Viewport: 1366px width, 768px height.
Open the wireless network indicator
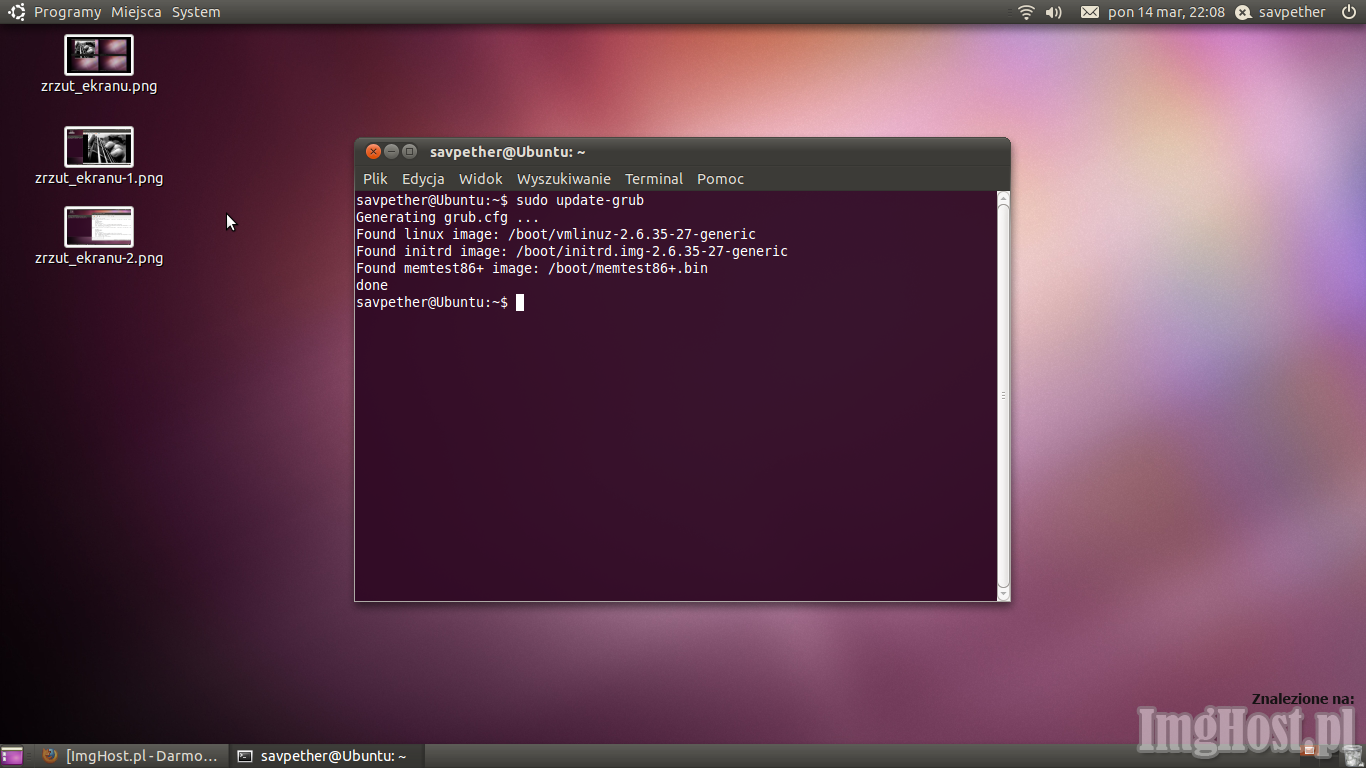(x=1026, y=12)
